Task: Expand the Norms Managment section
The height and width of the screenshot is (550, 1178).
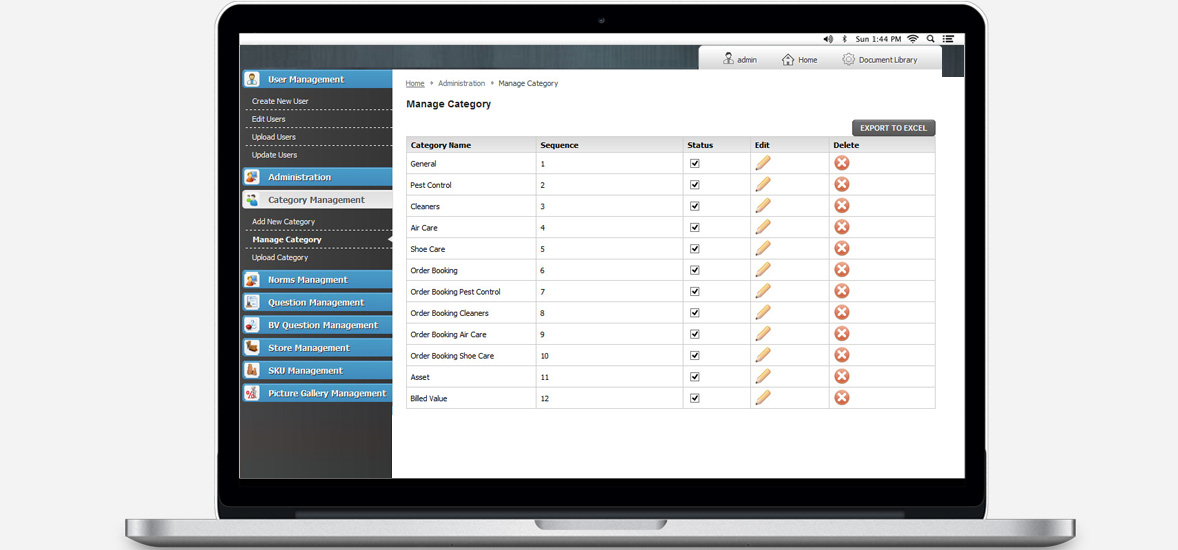Action: click(317, 280)
